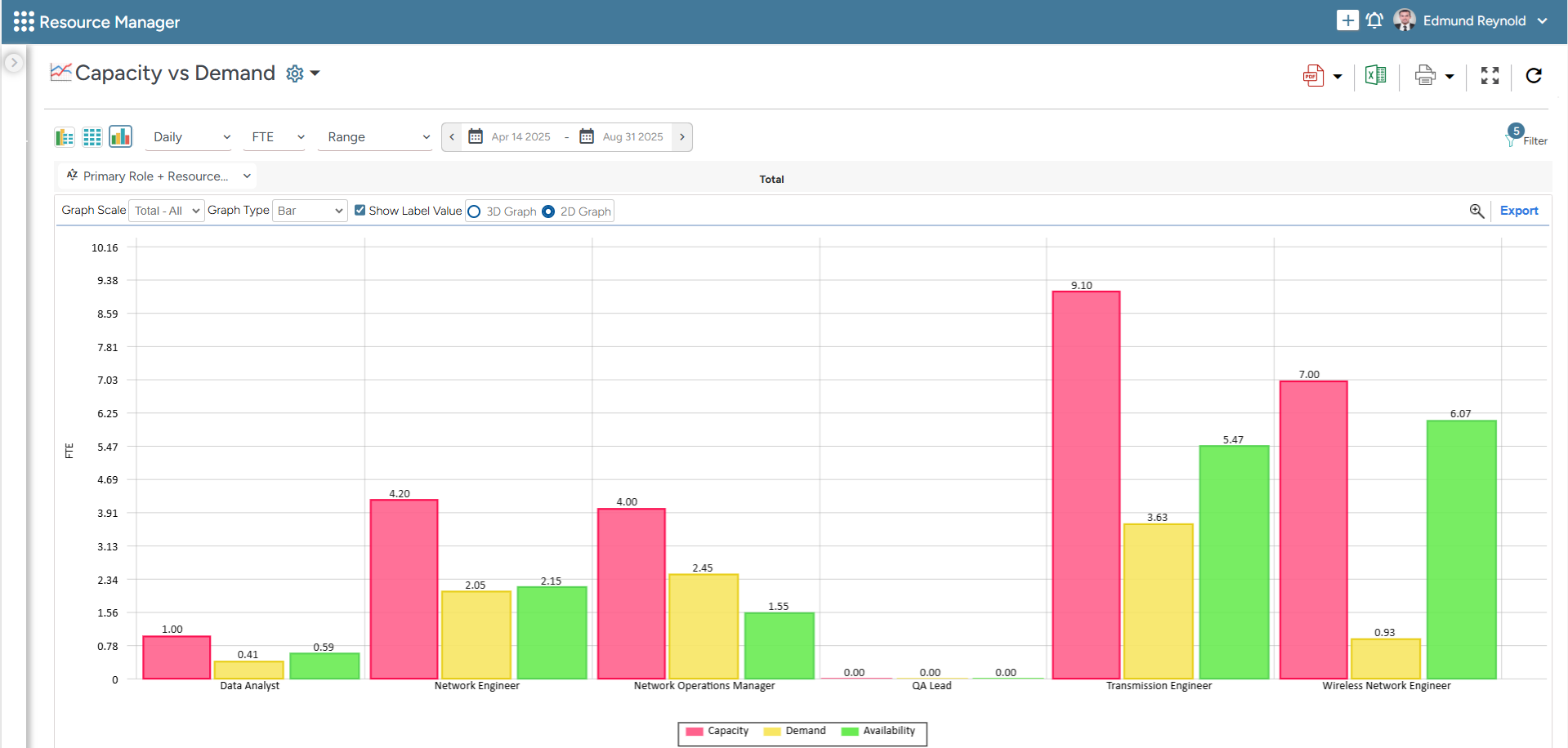This screenshot has width=1568, height=748.
Task: Open Edmund Reynold user menu
Action: pyautogui.click(x=1473, y=21)
